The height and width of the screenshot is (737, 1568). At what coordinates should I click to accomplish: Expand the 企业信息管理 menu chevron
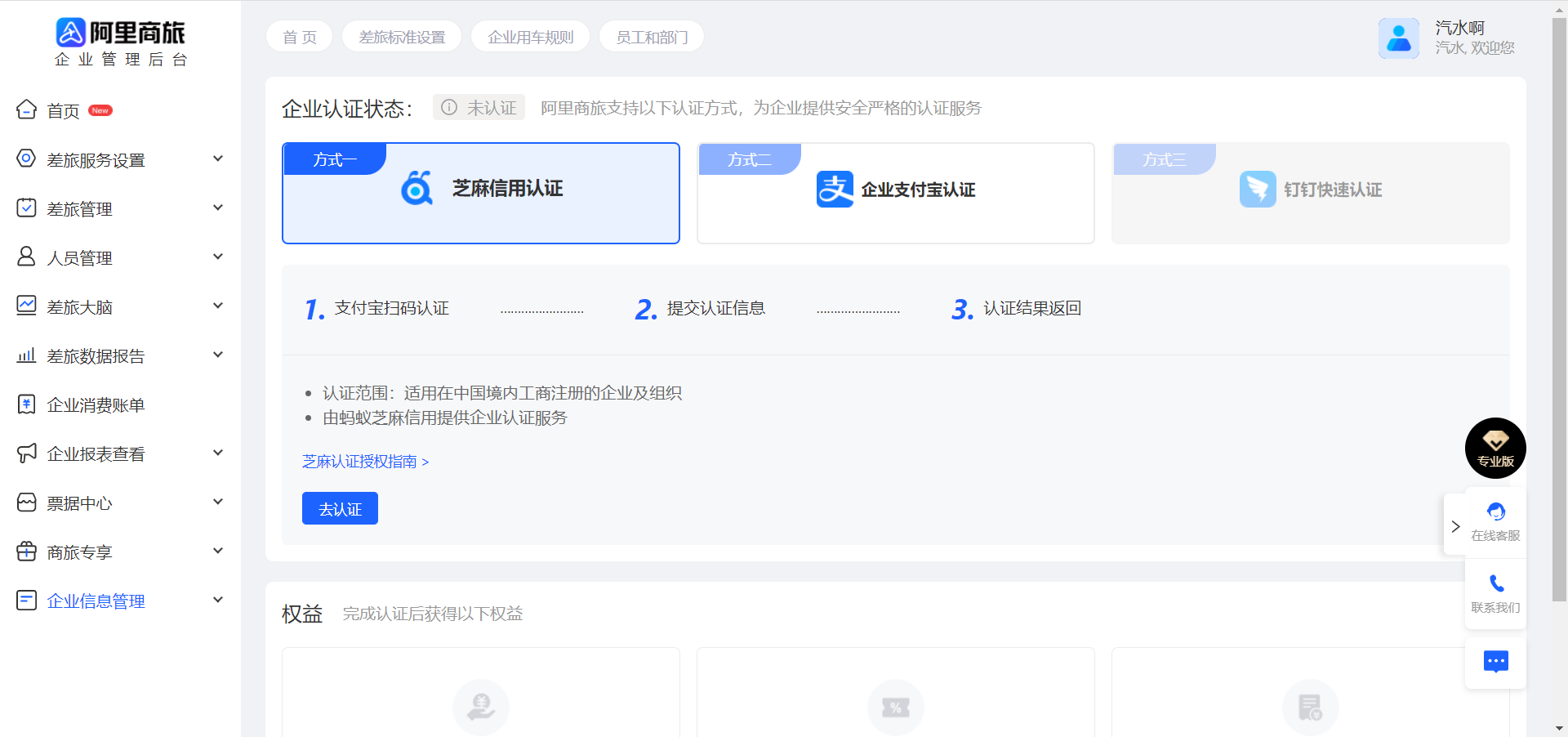[x=218, y=600]
